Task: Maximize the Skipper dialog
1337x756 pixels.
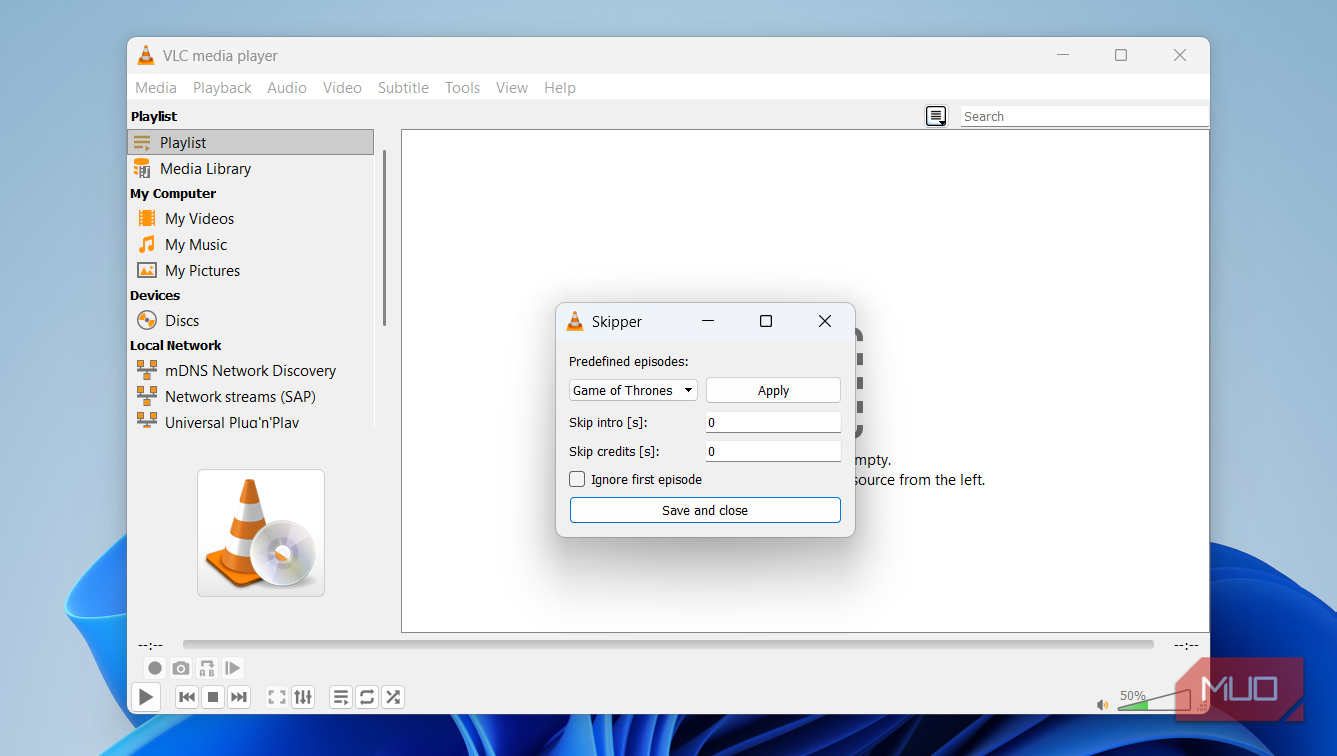Action: coord(766,321)
